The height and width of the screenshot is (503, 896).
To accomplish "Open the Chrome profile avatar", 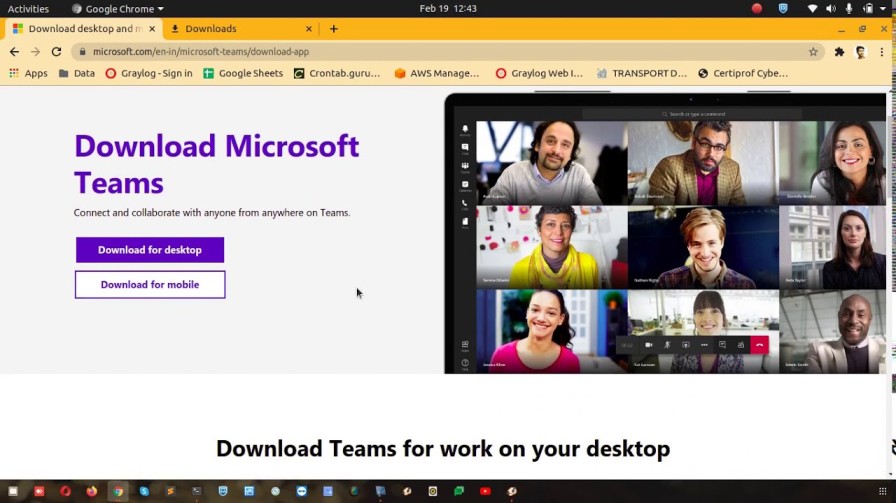I will coord(861,51).
